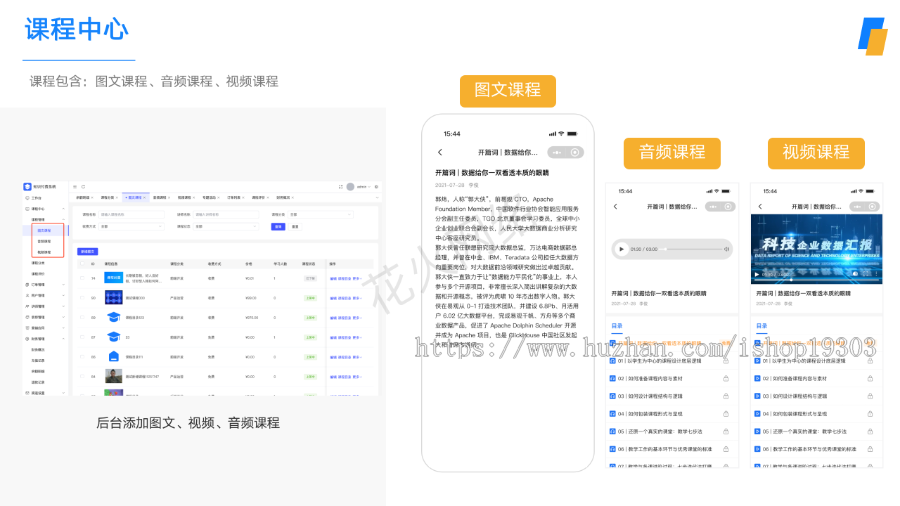
Task: Click the course name input field in filters
Action: (x=131, y=215)
